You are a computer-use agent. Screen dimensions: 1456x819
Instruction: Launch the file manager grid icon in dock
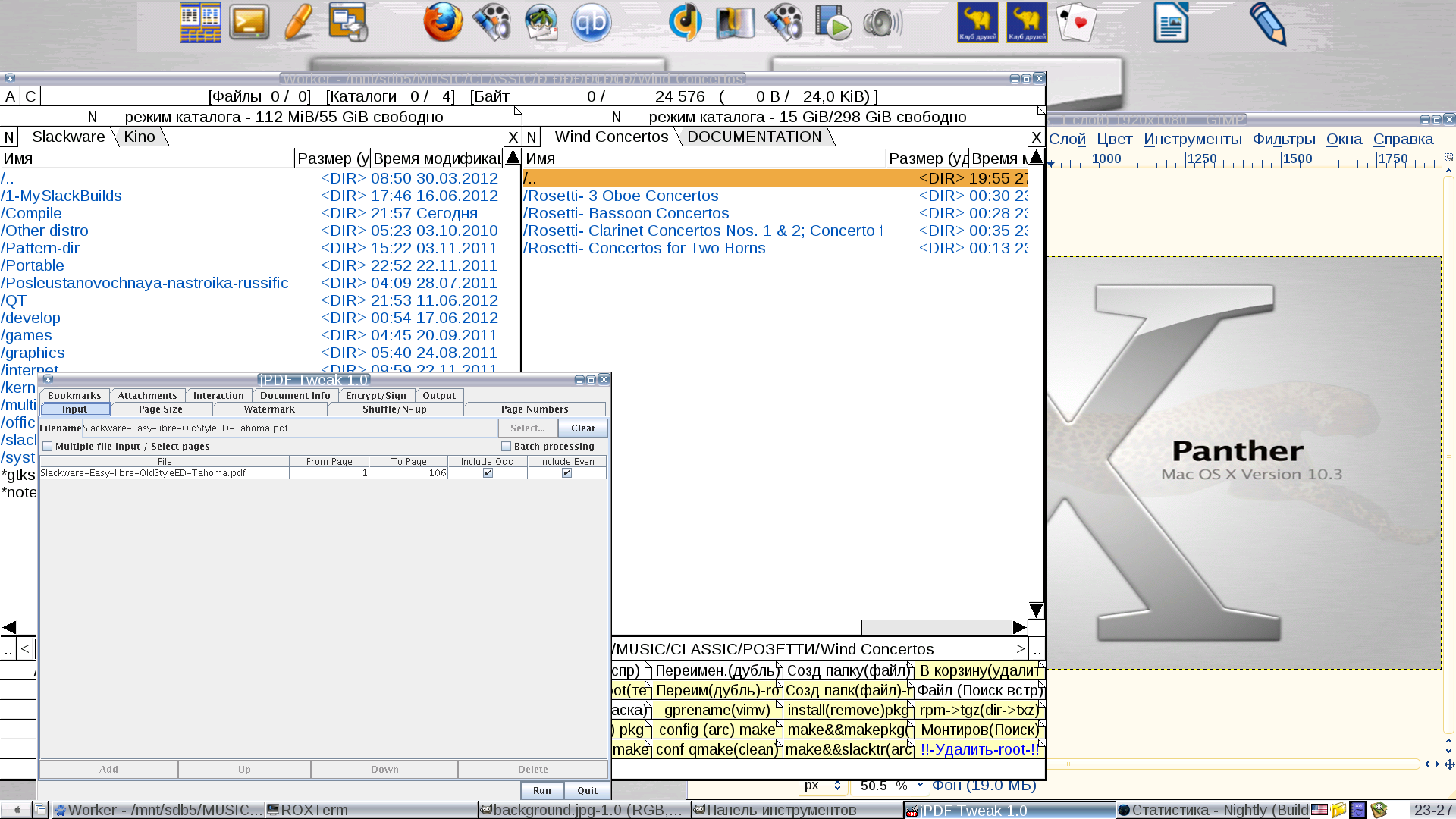[x=200, y=22]
